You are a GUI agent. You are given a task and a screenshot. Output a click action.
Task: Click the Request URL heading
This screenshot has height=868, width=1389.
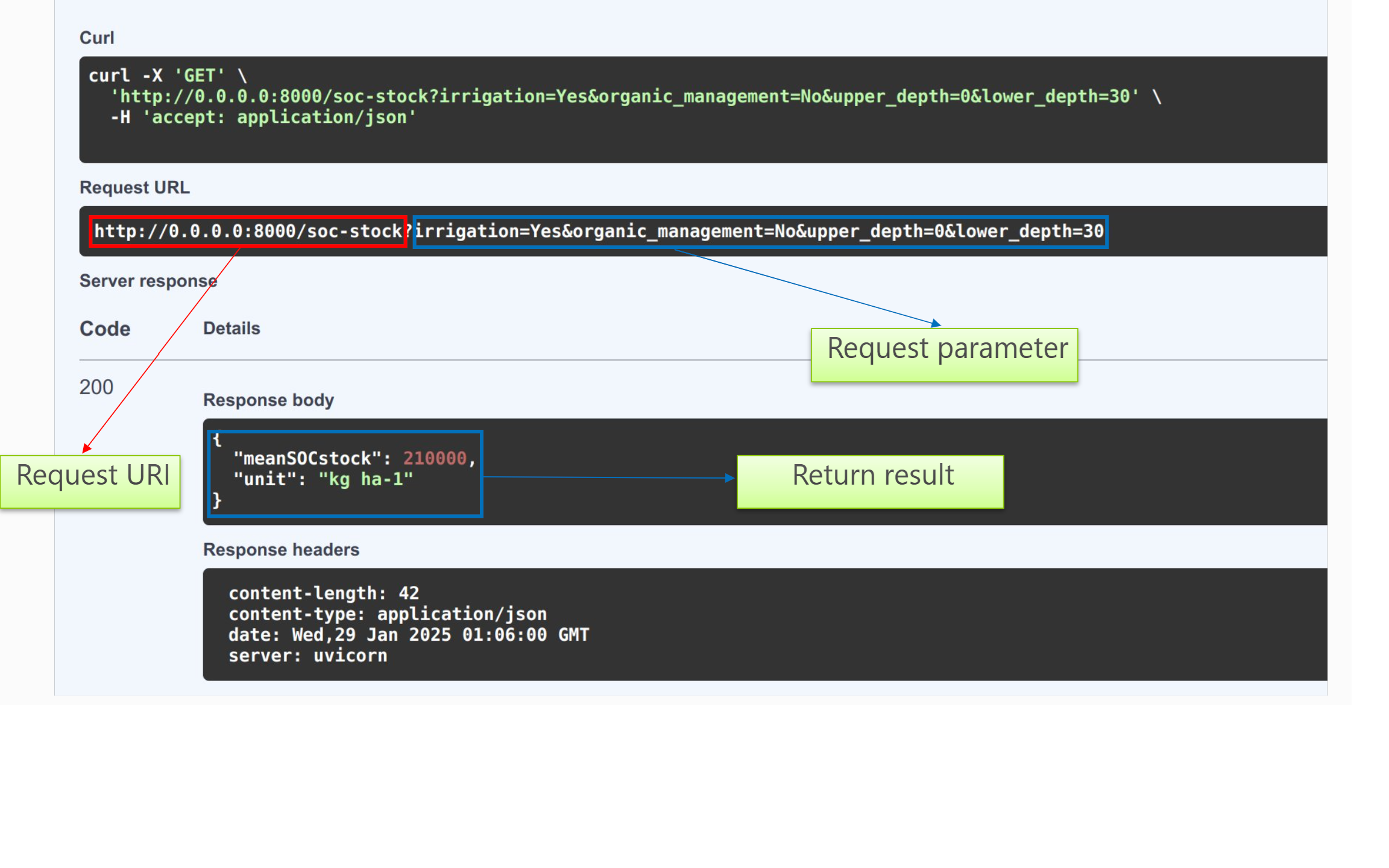pos(134,187)
